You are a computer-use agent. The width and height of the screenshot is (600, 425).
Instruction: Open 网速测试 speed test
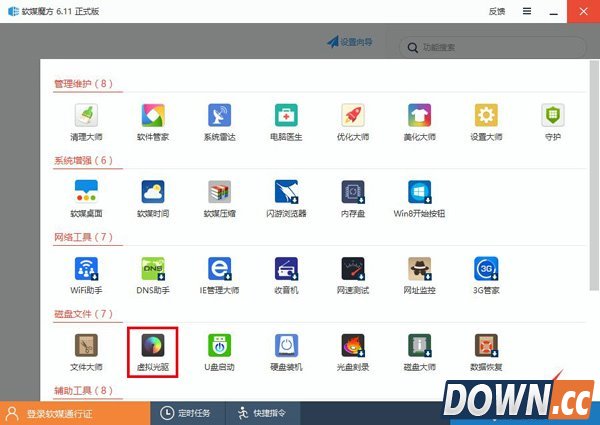tap(353, 275)
